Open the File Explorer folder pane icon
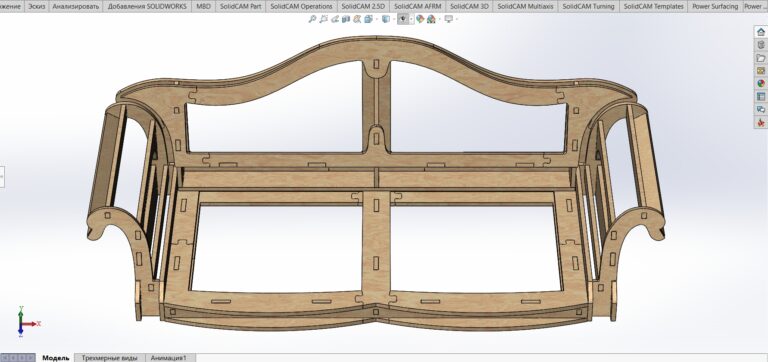 [761, 58]
